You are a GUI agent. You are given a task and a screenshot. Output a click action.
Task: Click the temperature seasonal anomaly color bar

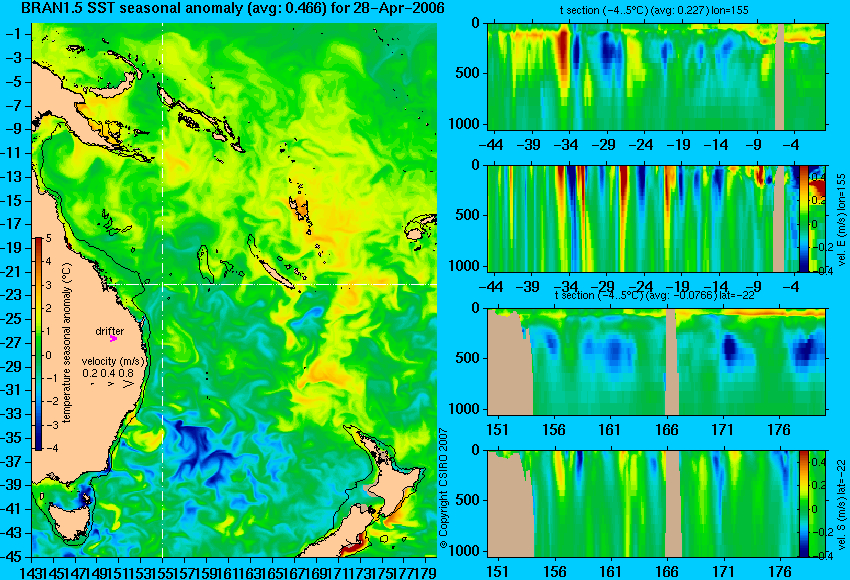(38, 344)
